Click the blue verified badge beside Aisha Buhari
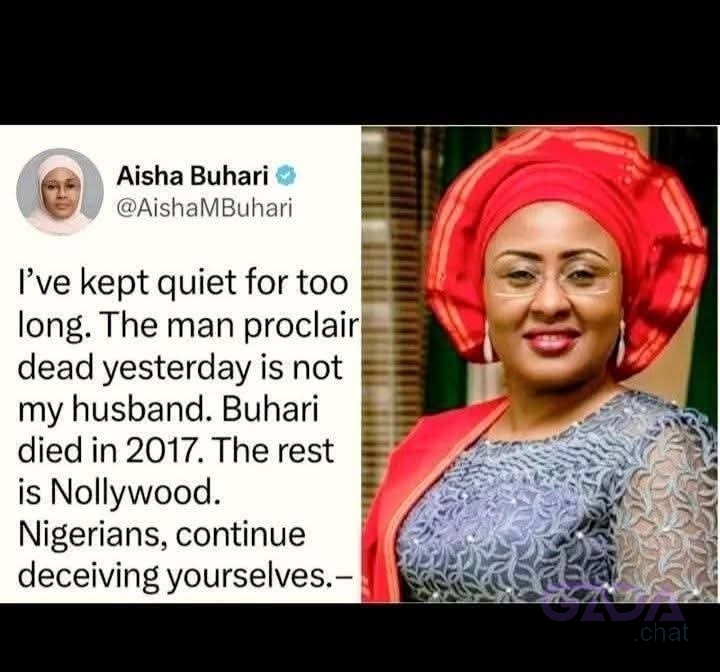720x672 pixels. pos(287,175)
